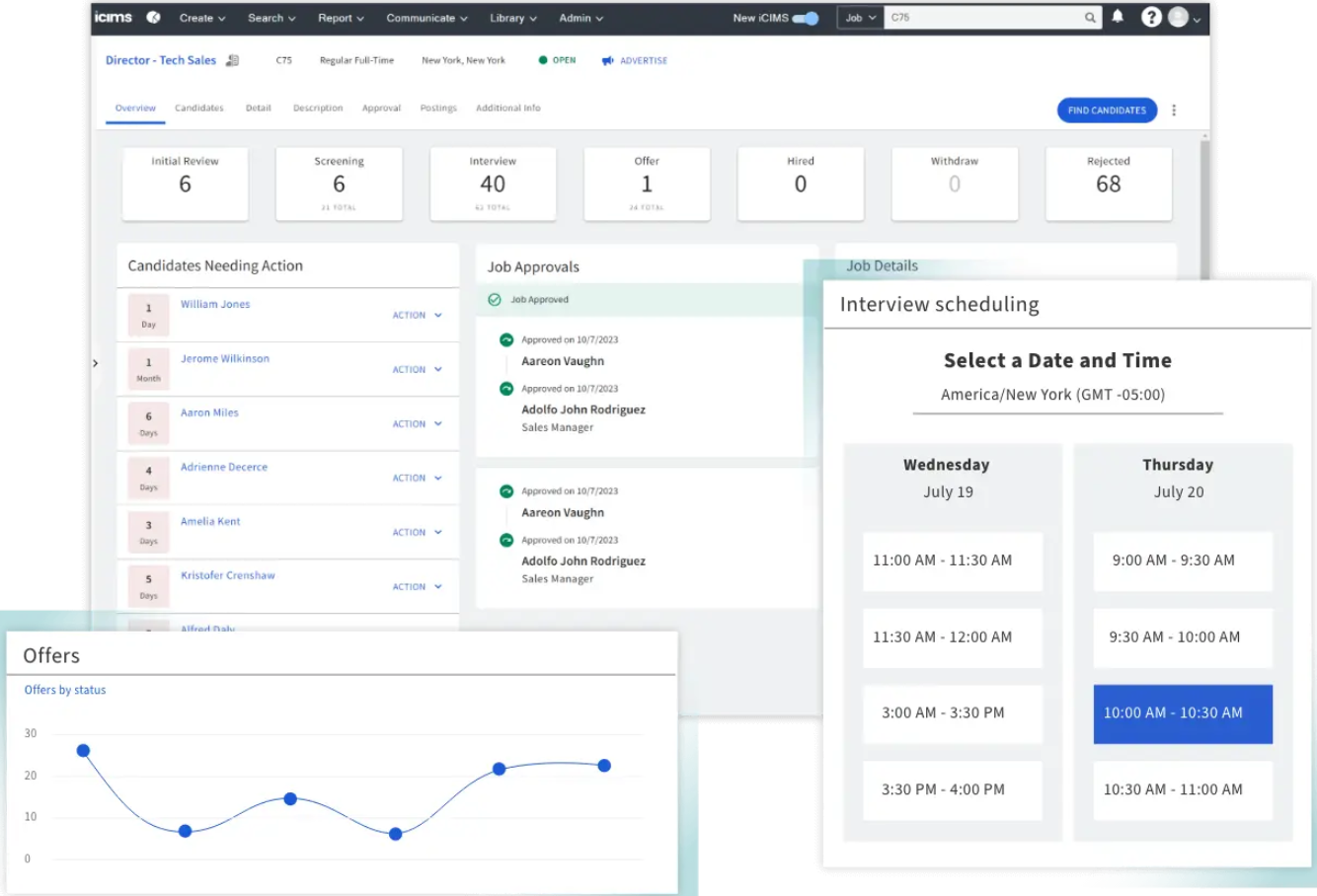Switch to the Candidates tab

coord(199,109)
